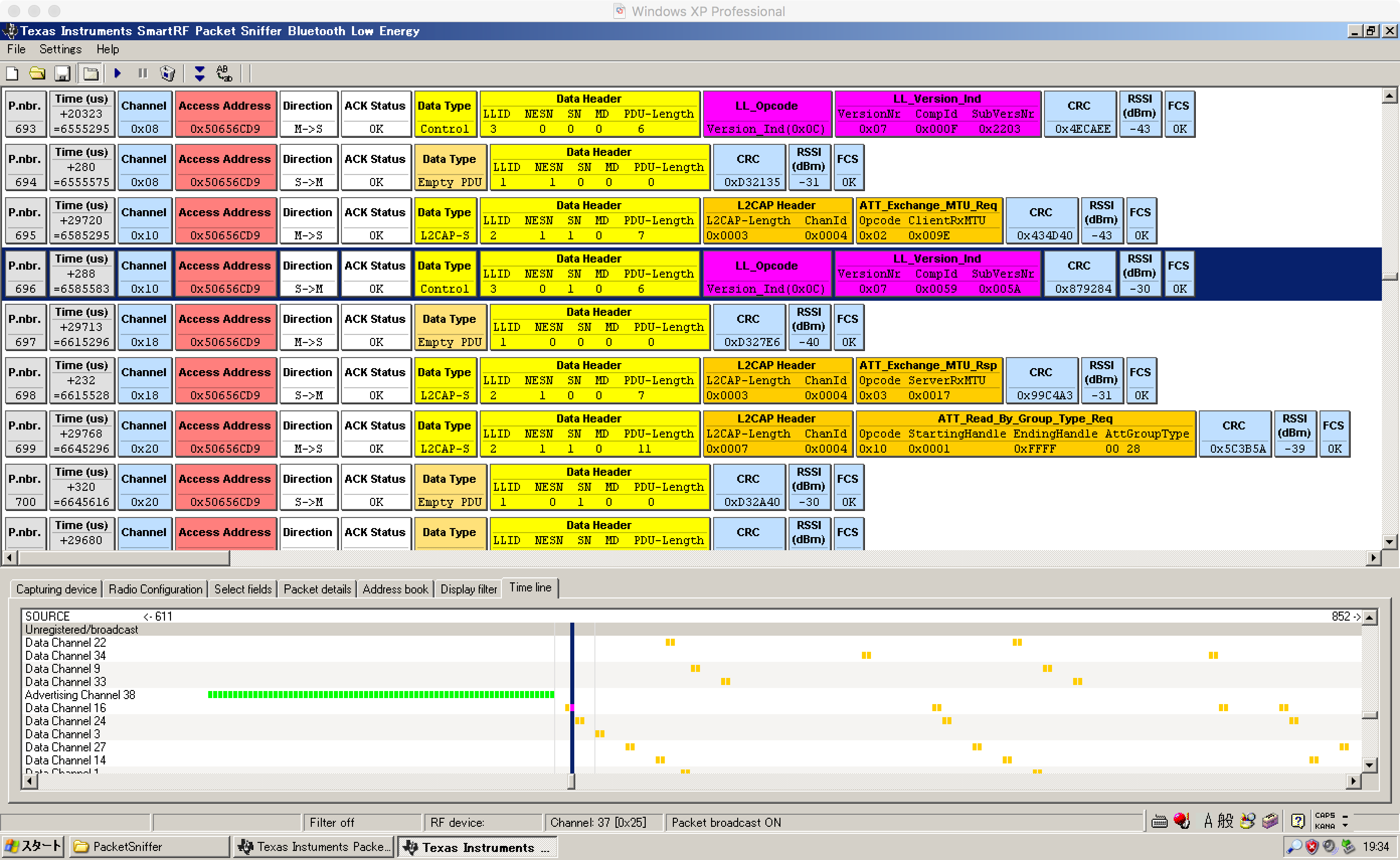Open the Address book tab

395,589
